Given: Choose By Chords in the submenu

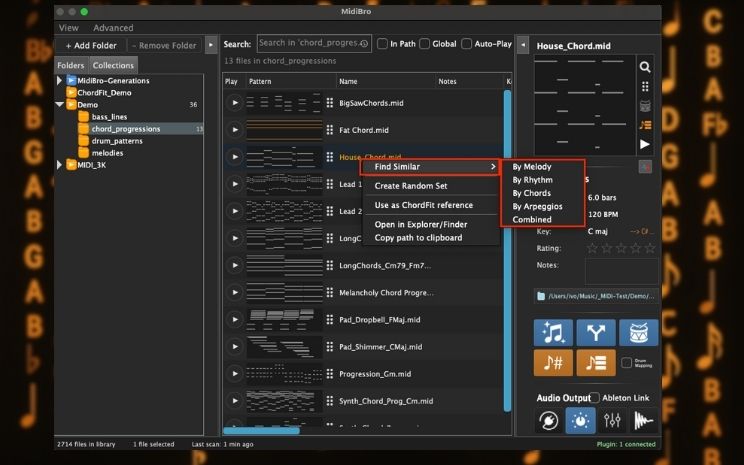Looking at the screenshot, I should [531, 193].
